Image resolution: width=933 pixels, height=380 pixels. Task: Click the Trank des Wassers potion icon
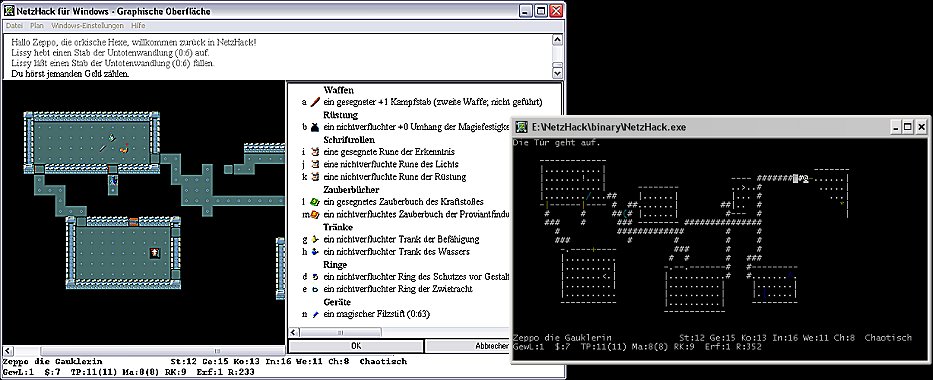[314, 252]
